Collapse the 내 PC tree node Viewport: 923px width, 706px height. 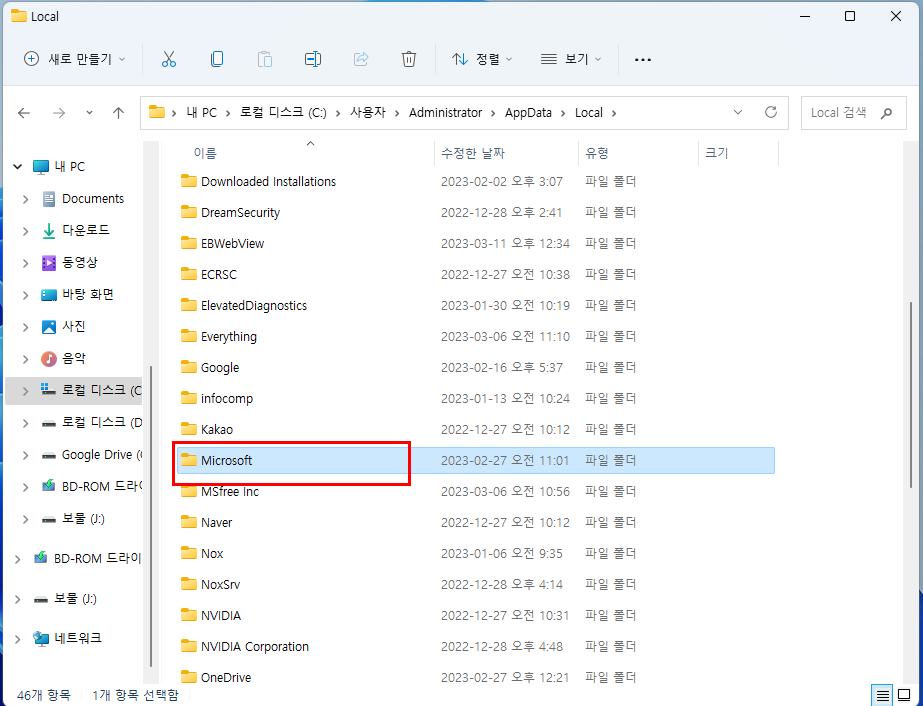click(x=17, y=167)
